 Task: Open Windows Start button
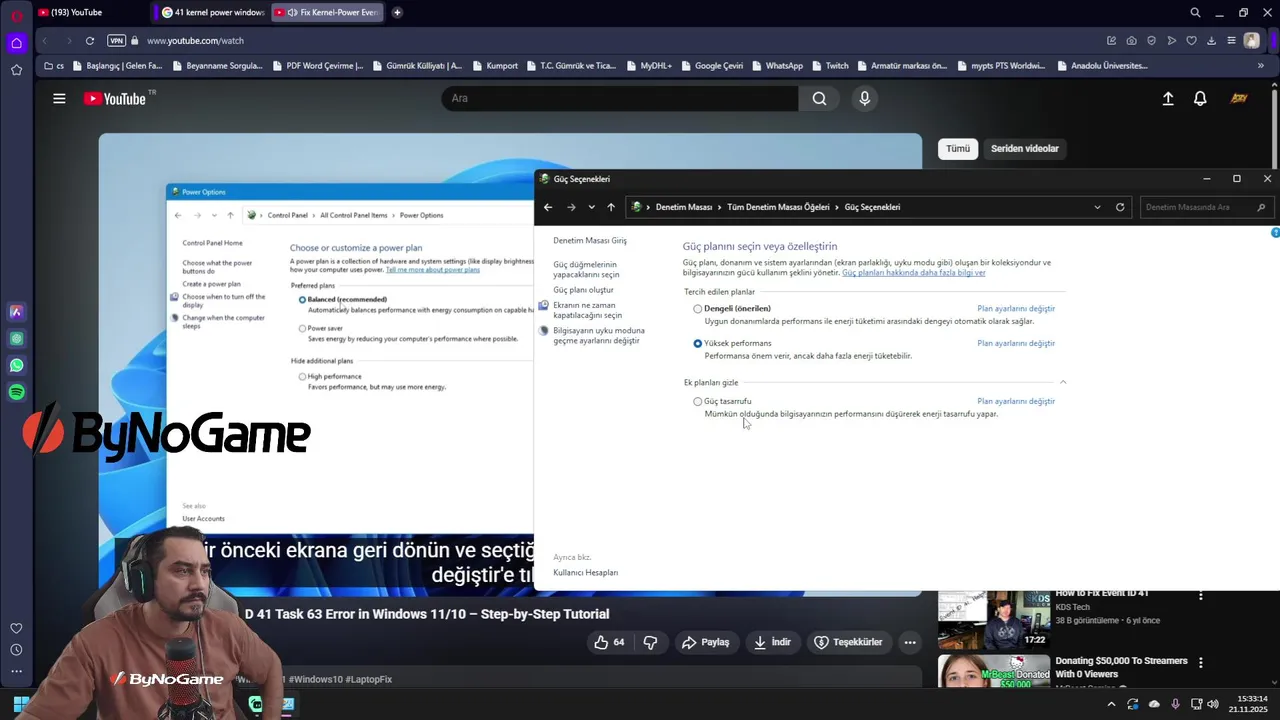[20, 704]
